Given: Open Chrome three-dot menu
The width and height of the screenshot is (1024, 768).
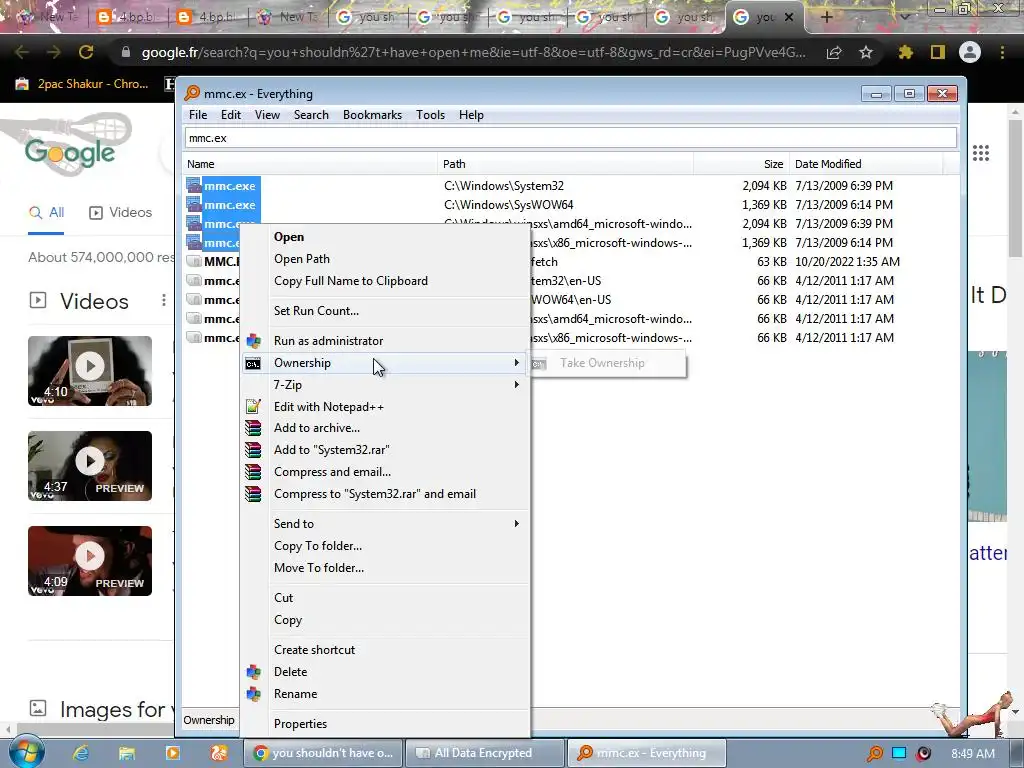Looking at the screenshot, I should pos(1002,52).
